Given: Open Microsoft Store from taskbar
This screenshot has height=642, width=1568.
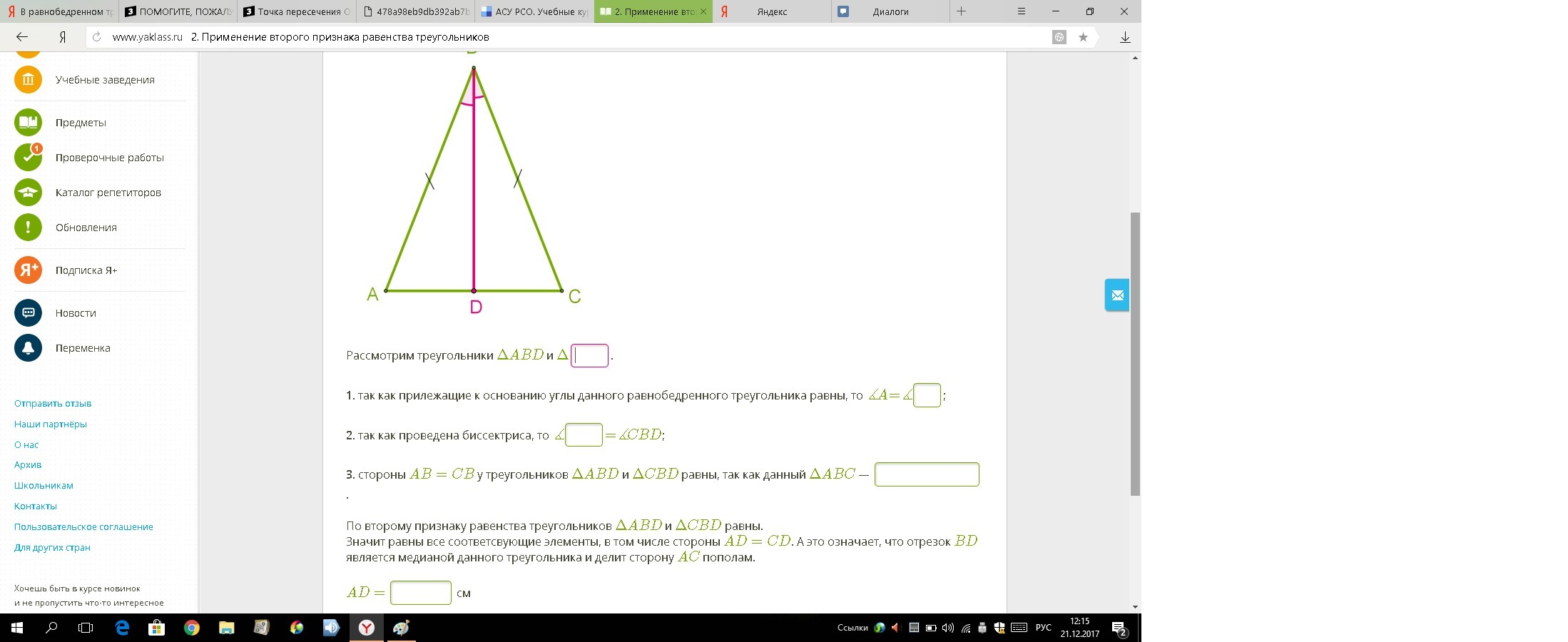Looking at the screenshot, I should [x=156, y=628].
